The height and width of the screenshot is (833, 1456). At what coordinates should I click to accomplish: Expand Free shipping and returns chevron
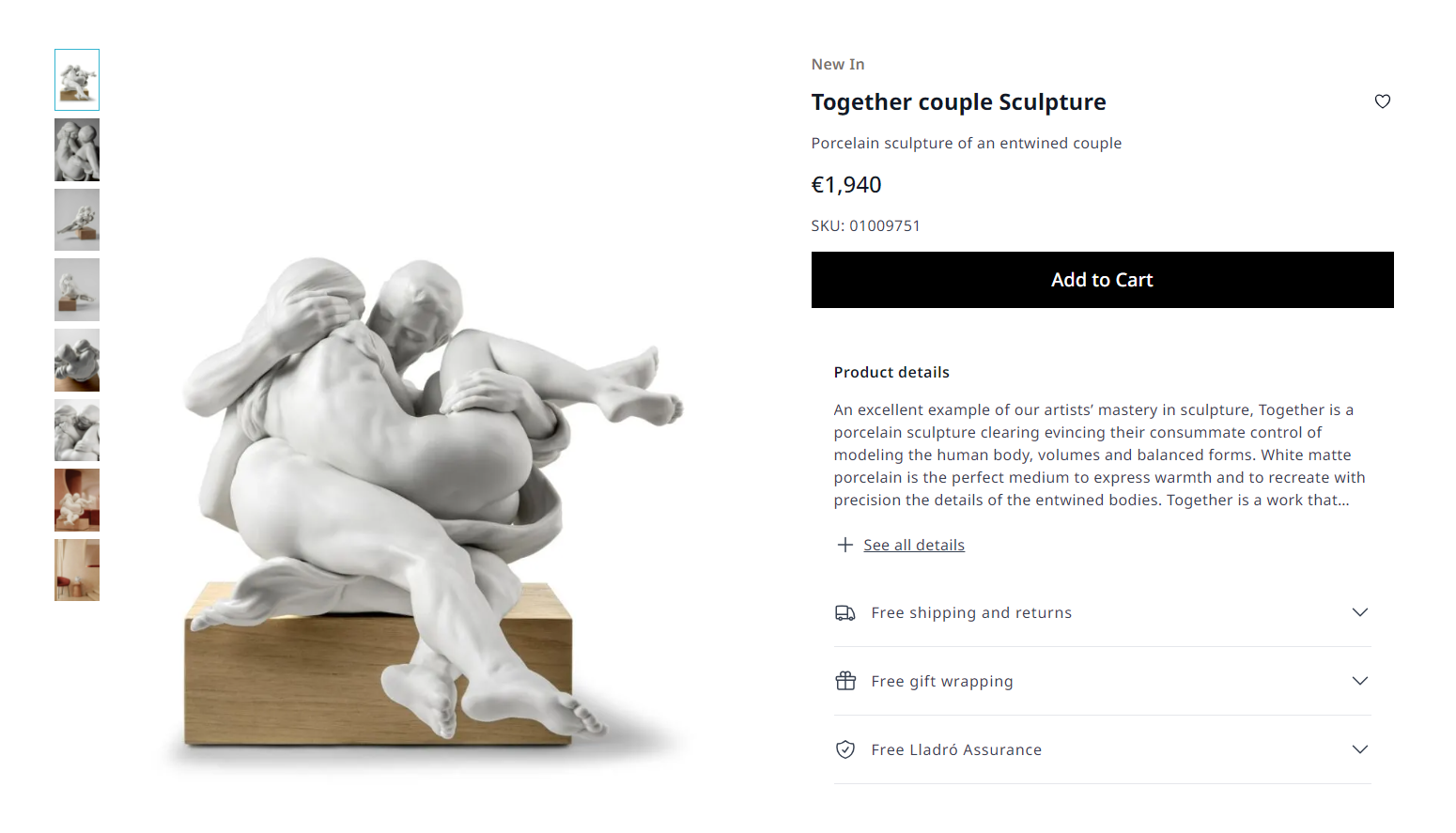(1359, 612)
